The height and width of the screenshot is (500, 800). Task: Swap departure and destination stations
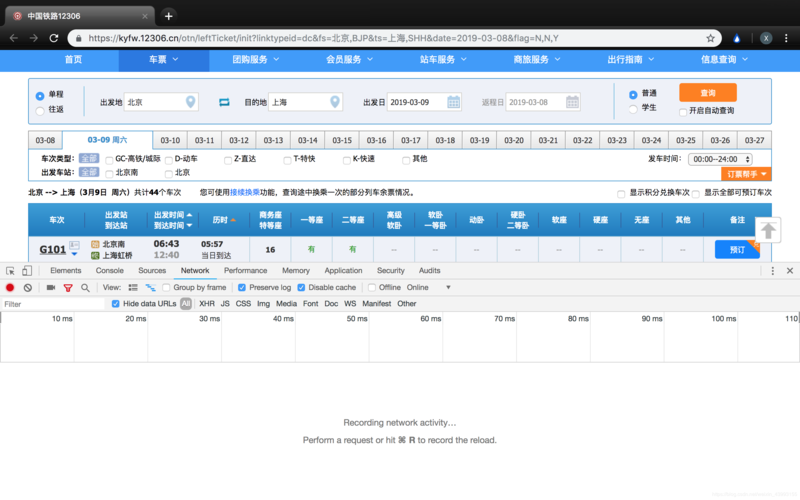click(224, 103)
